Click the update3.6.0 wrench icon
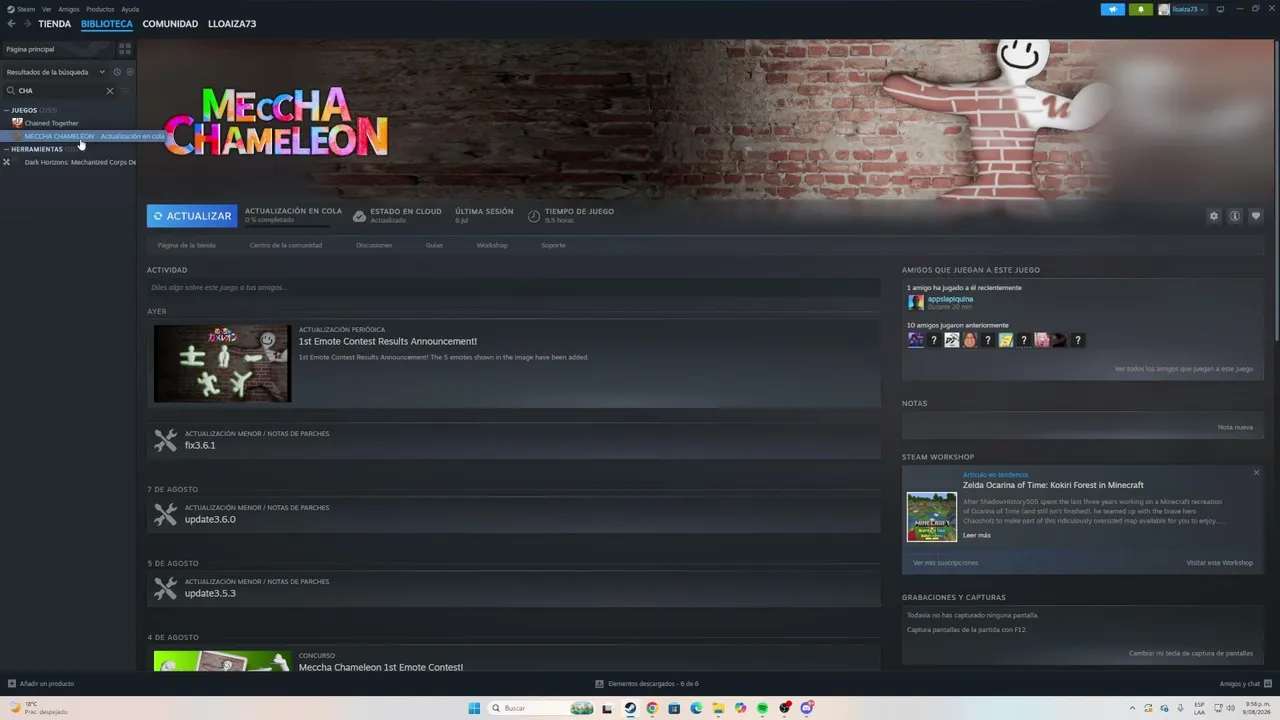1280x720 pixels. coord(165,514)
